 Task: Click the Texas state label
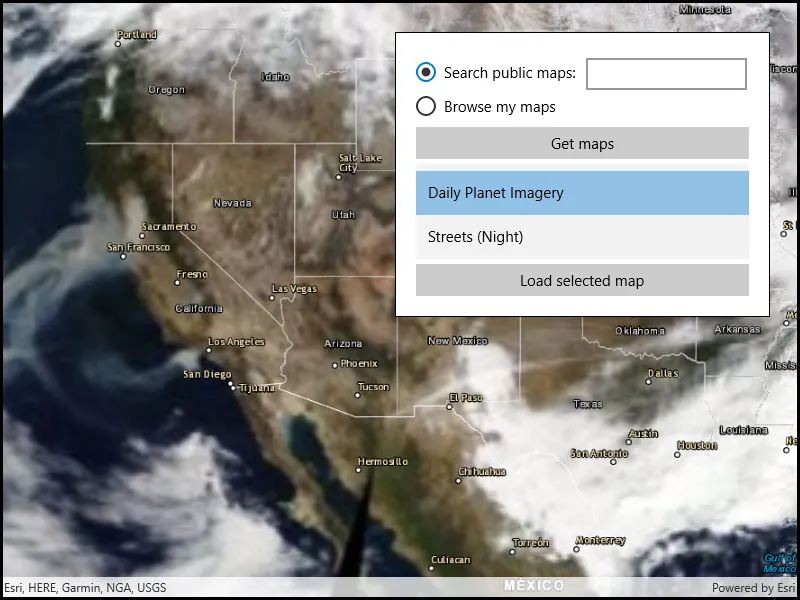point(588,404)
